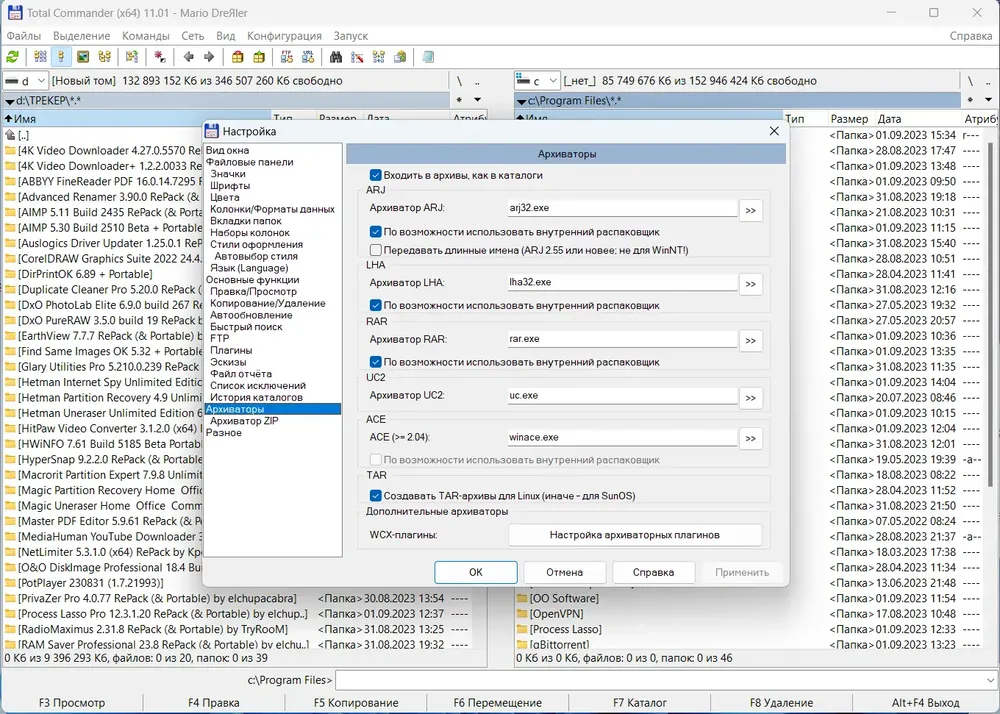Image resolution: width=1000 pixels, height=714 pixels.
Task: Click 'Настройка архиваторных плагинов' button
Action: [635, 535]
